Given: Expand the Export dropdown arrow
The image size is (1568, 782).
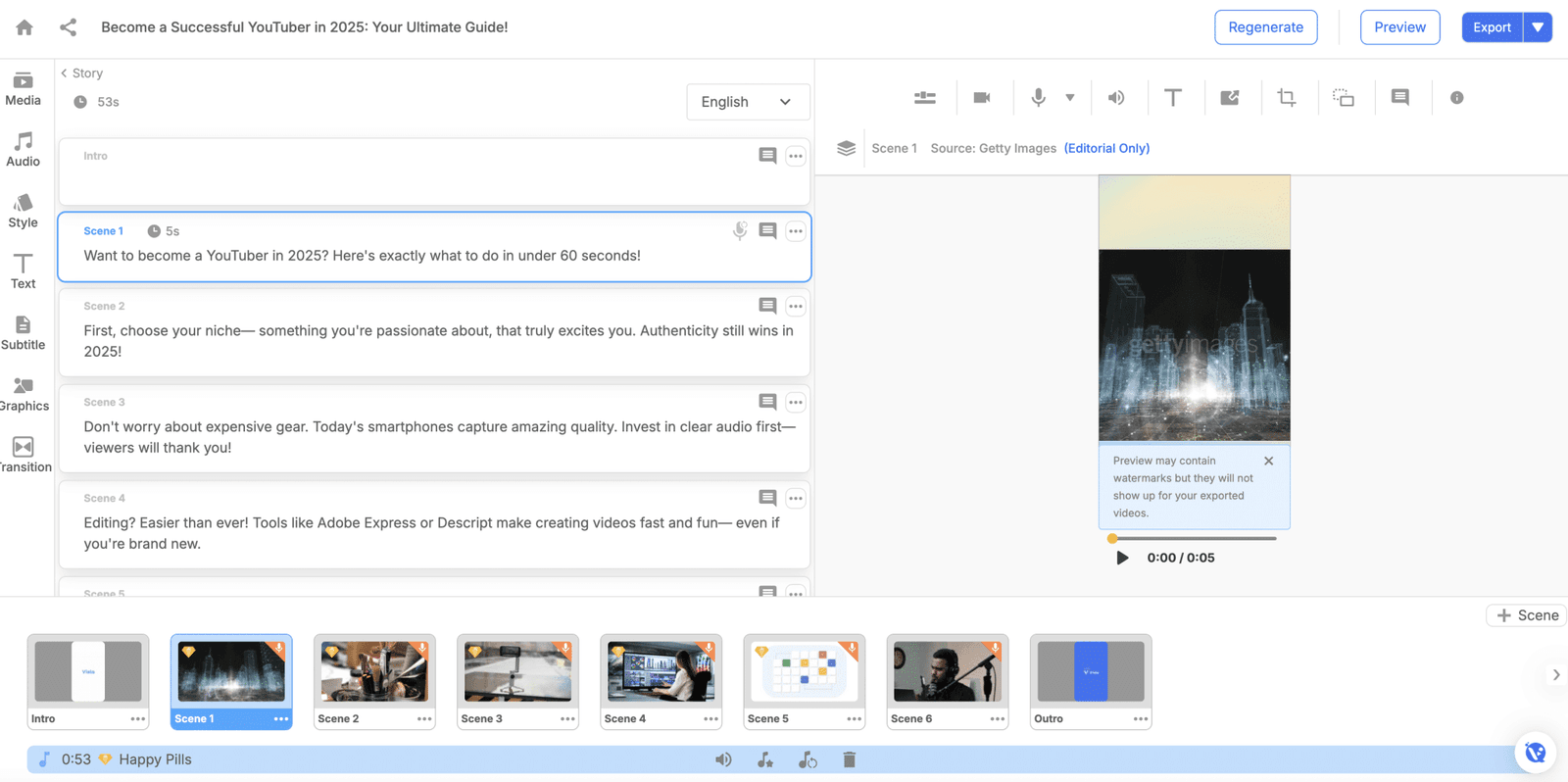Looking at the screenshot, I should 1538,27.
